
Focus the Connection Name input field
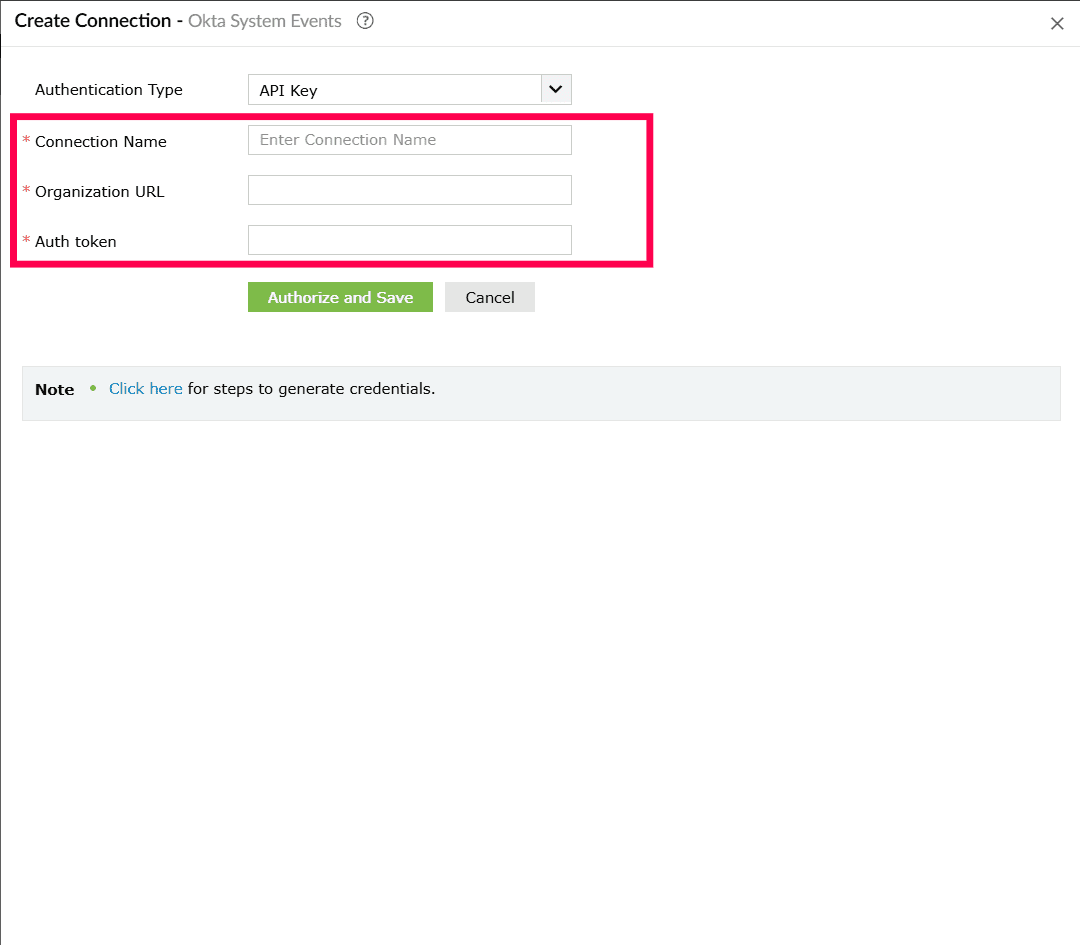click(x=410, y=140)
